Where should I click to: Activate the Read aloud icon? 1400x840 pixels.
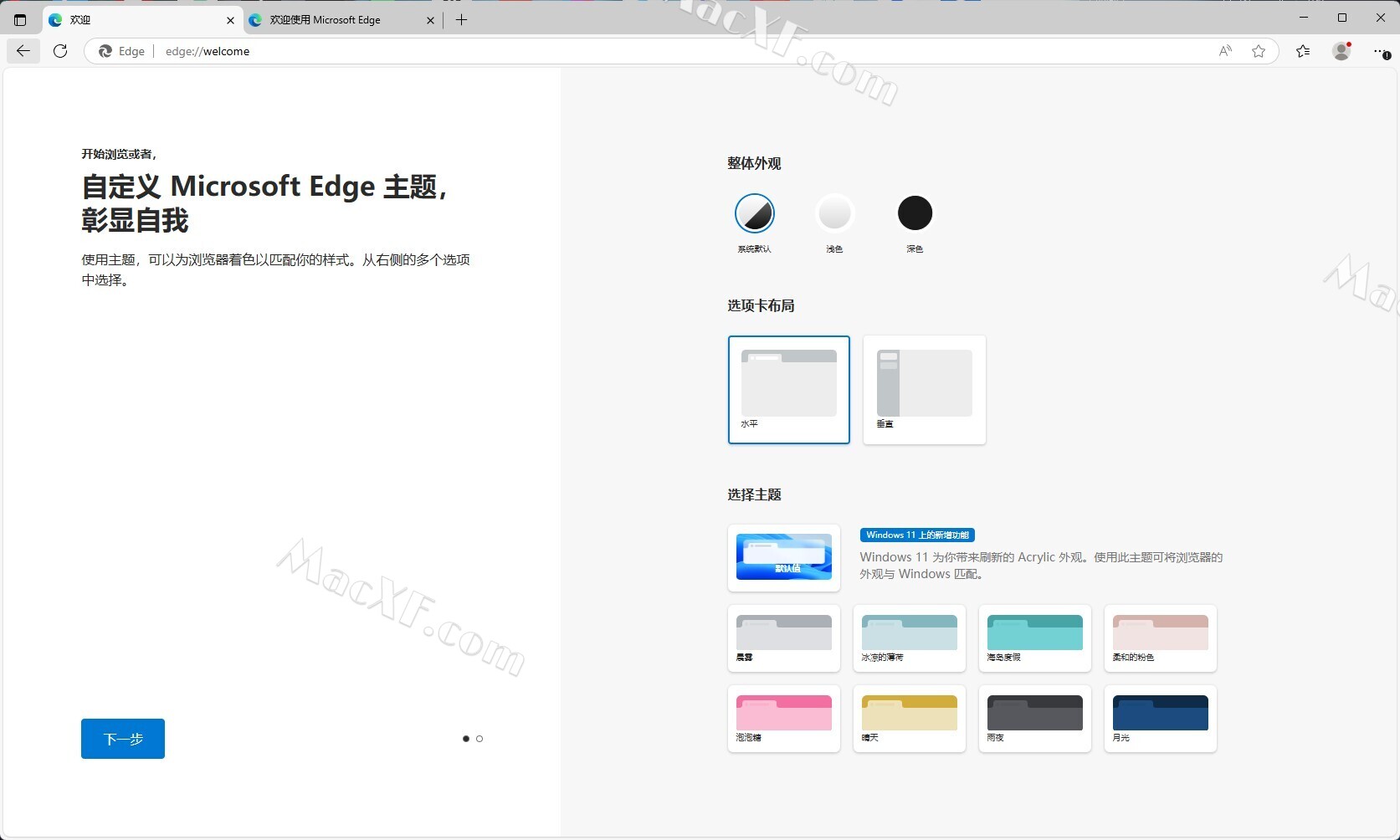coord(1226,51)
